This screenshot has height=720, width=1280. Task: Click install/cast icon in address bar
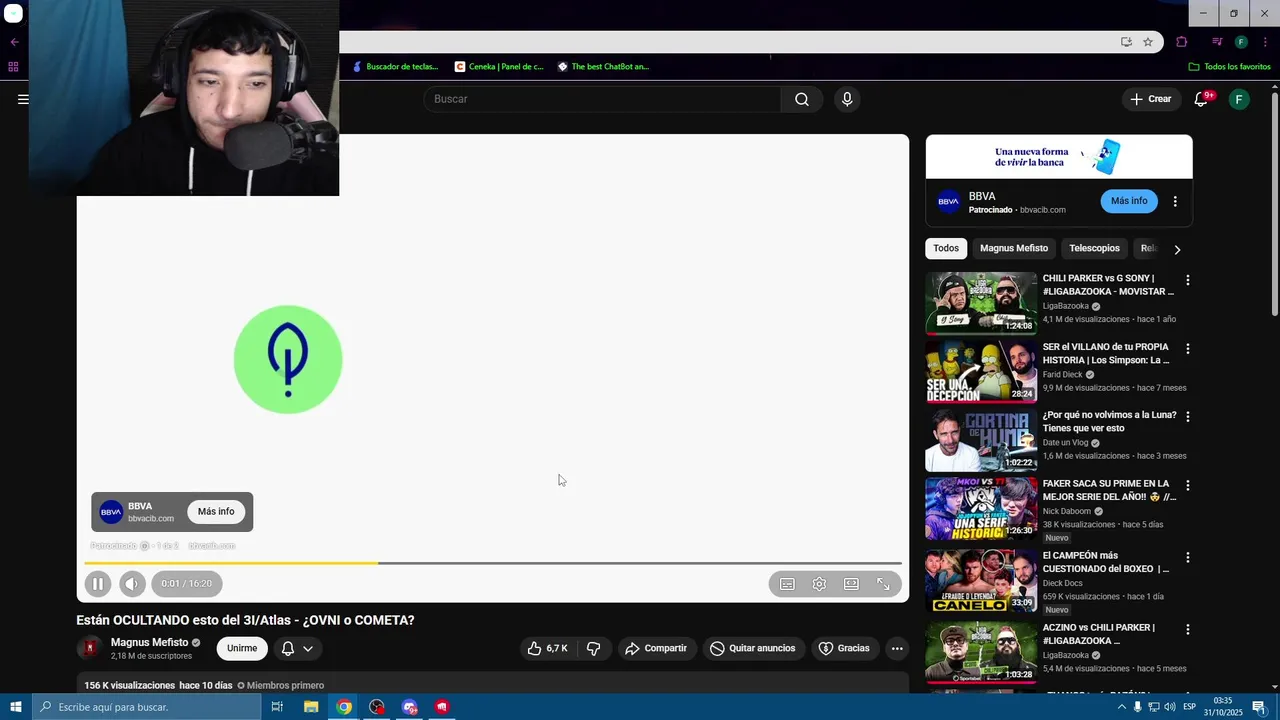(x=1126, y=42)
